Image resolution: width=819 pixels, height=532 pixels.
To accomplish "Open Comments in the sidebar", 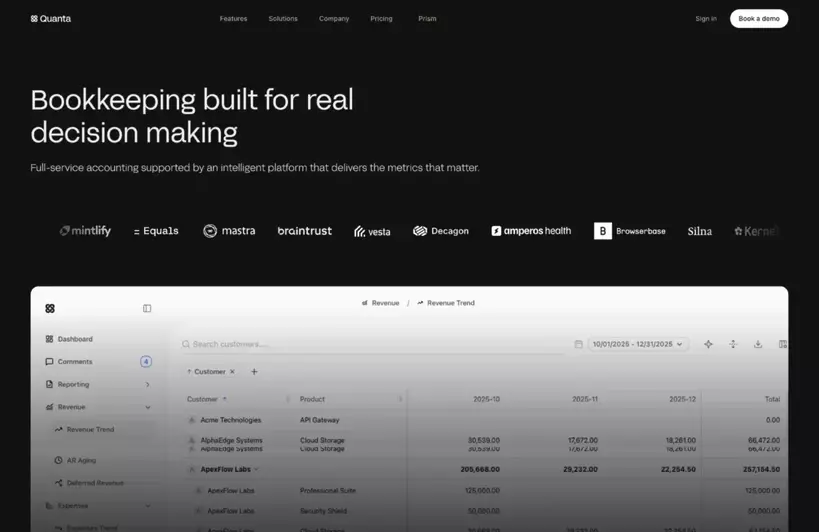I will pos(69,361).
